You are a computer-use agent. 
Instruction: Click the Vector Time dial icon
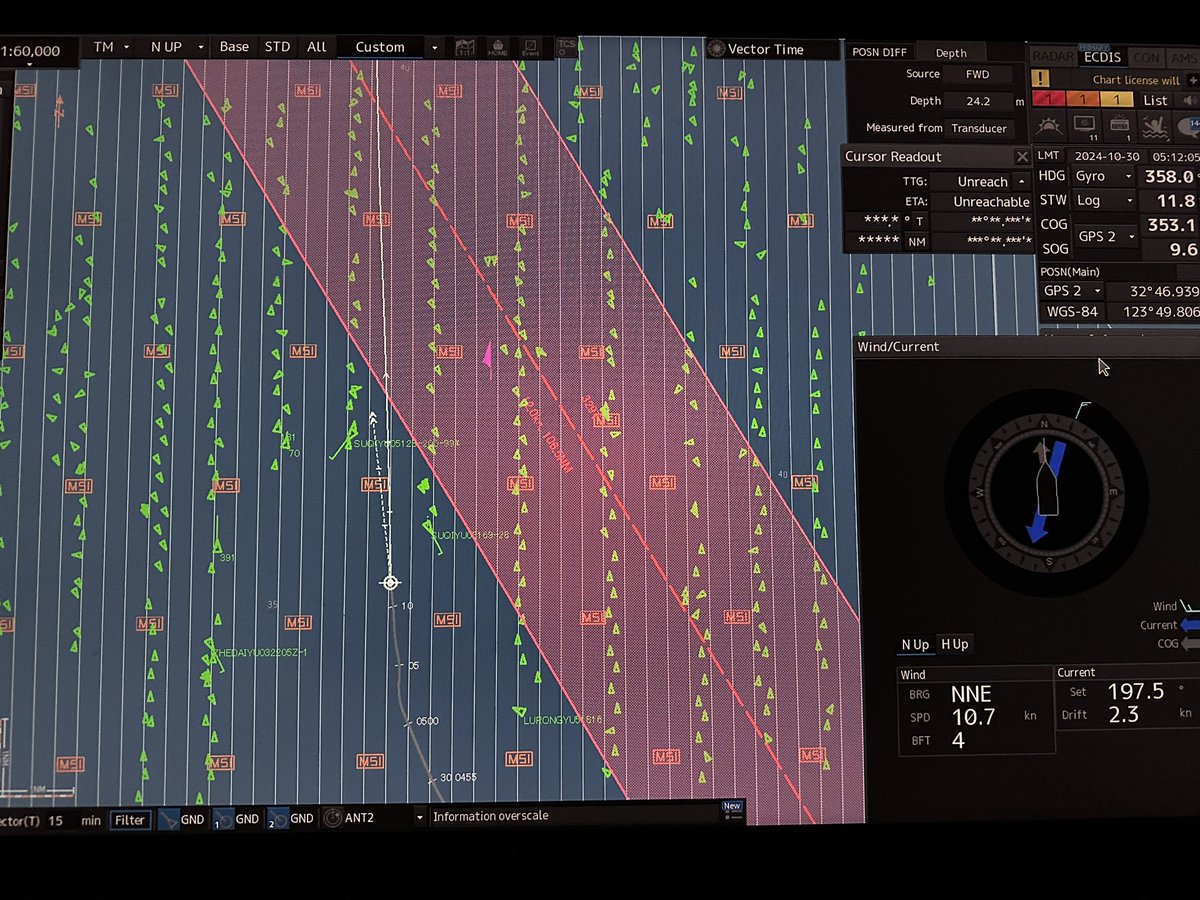[x=715, y=48]
